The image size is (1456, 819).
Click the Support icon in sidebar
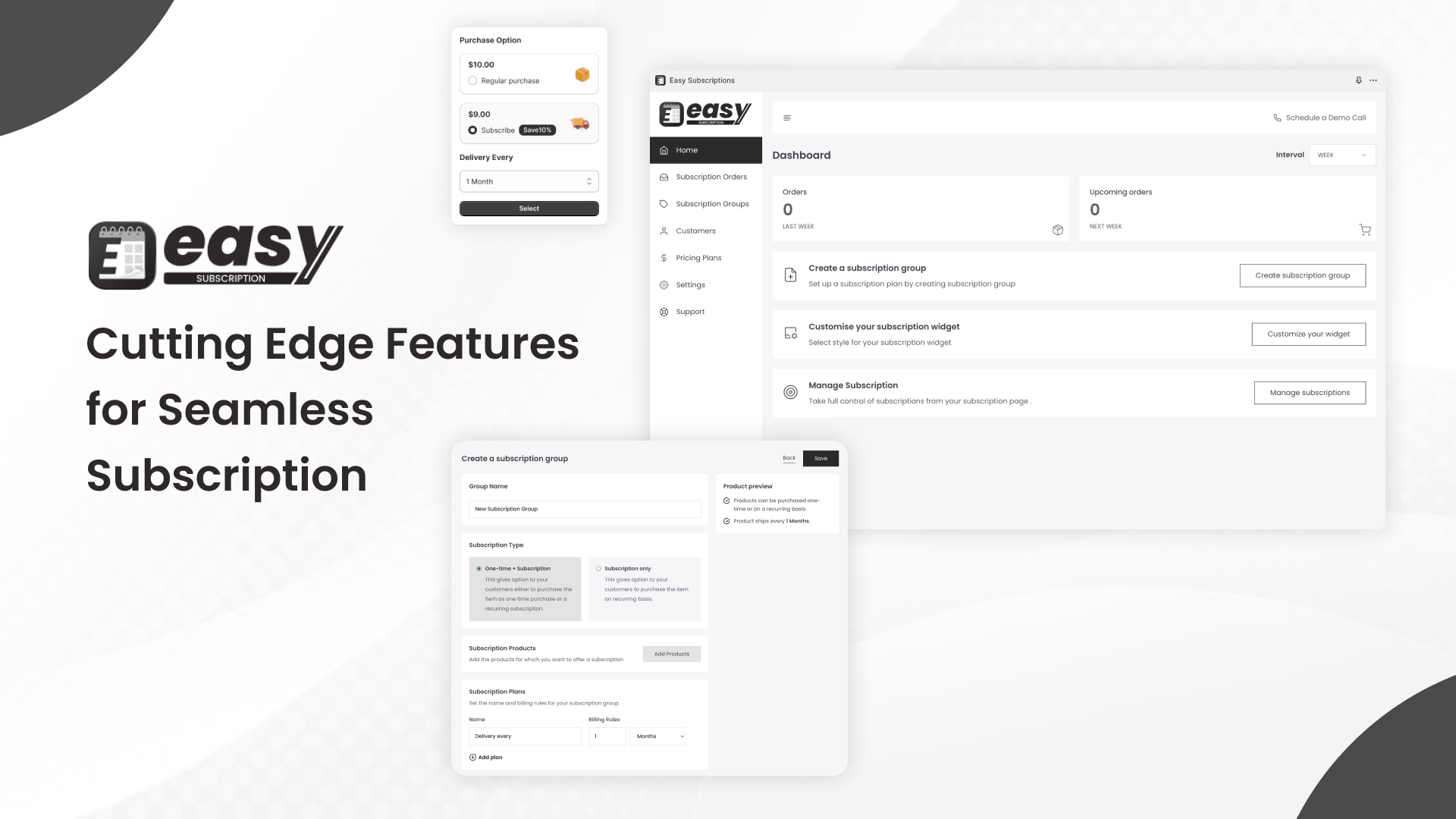(x=663, y=311)
